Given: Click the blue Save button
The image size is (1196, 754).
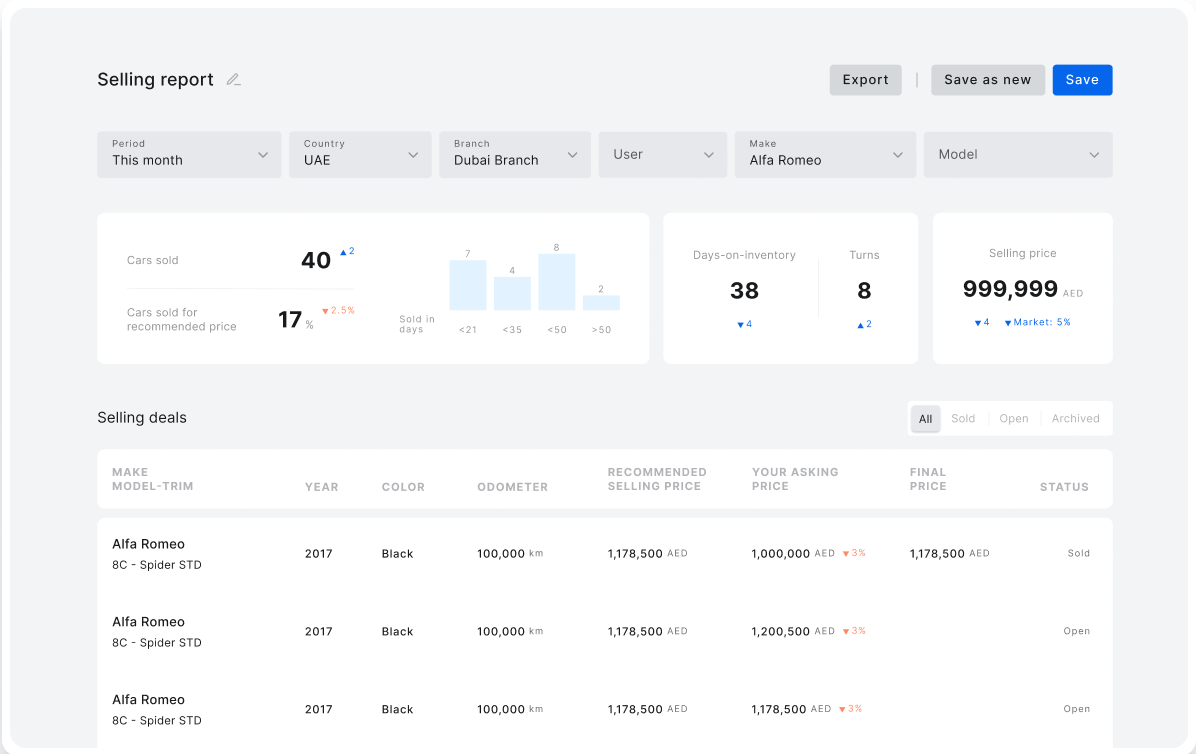Looking at the screenshot, I should pyautogui.click(x=1082, y=80).
